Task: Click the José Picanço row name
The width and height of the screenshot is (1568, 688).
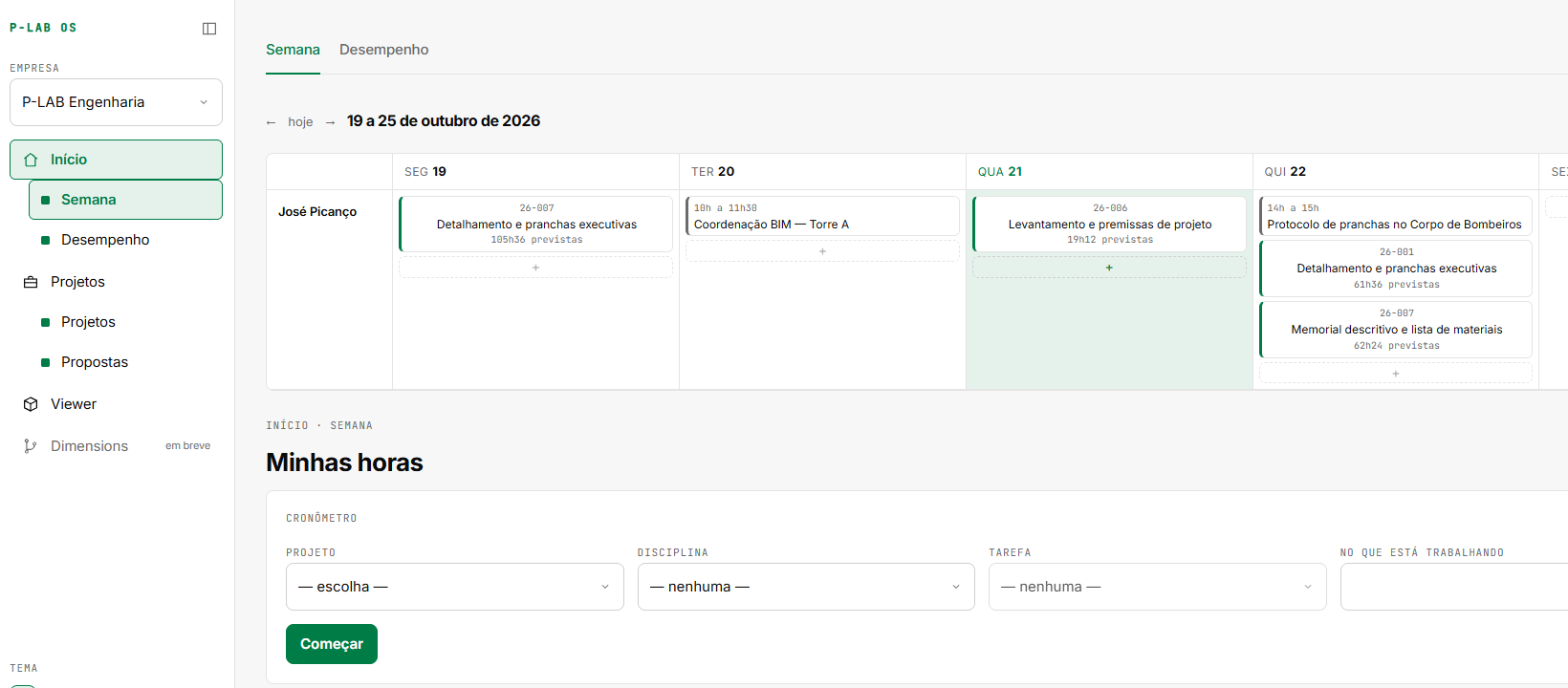Action: point(317,212)
